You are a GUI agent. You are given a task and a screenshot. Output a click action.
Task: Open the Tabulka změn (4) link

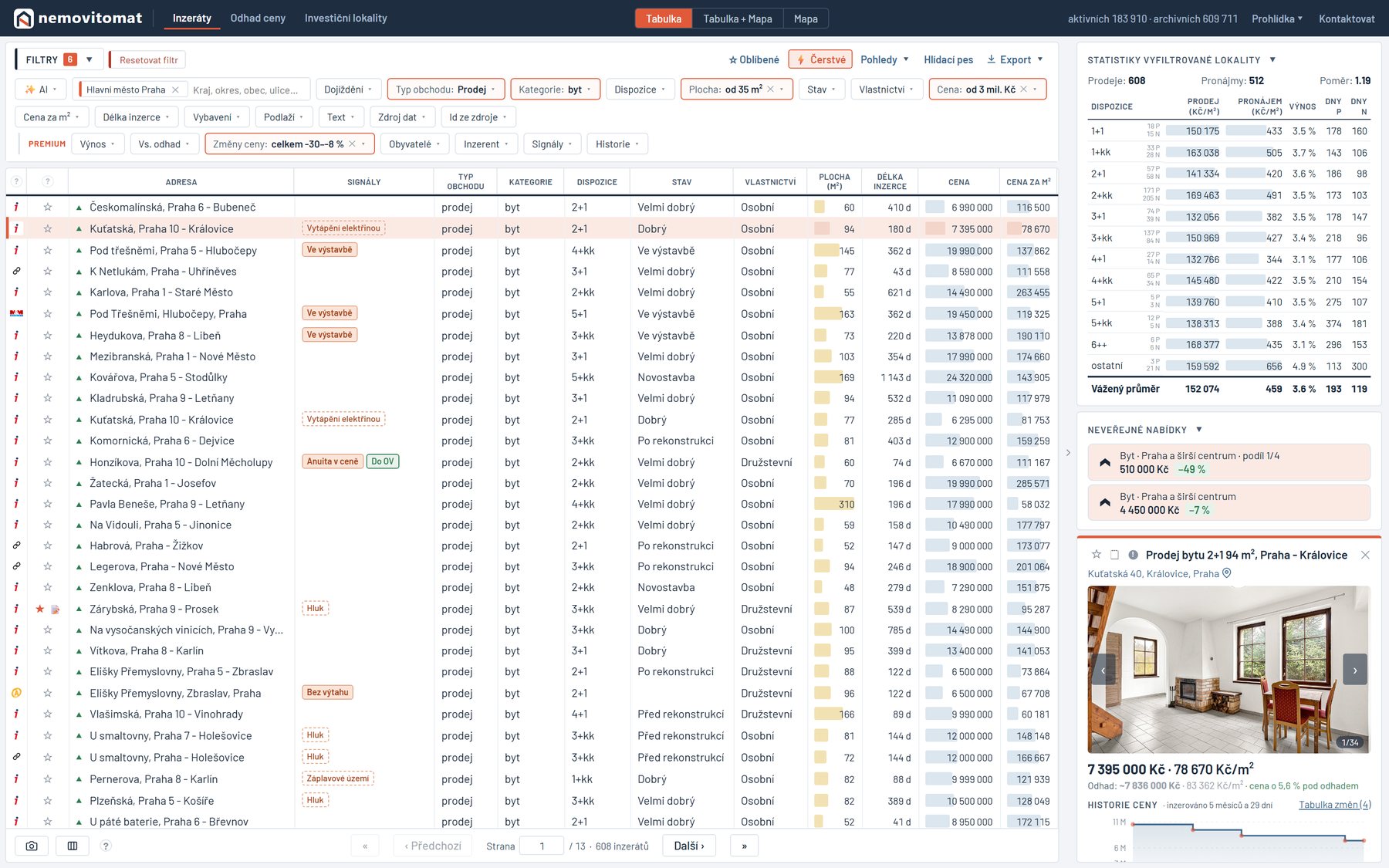[1335, 805]
